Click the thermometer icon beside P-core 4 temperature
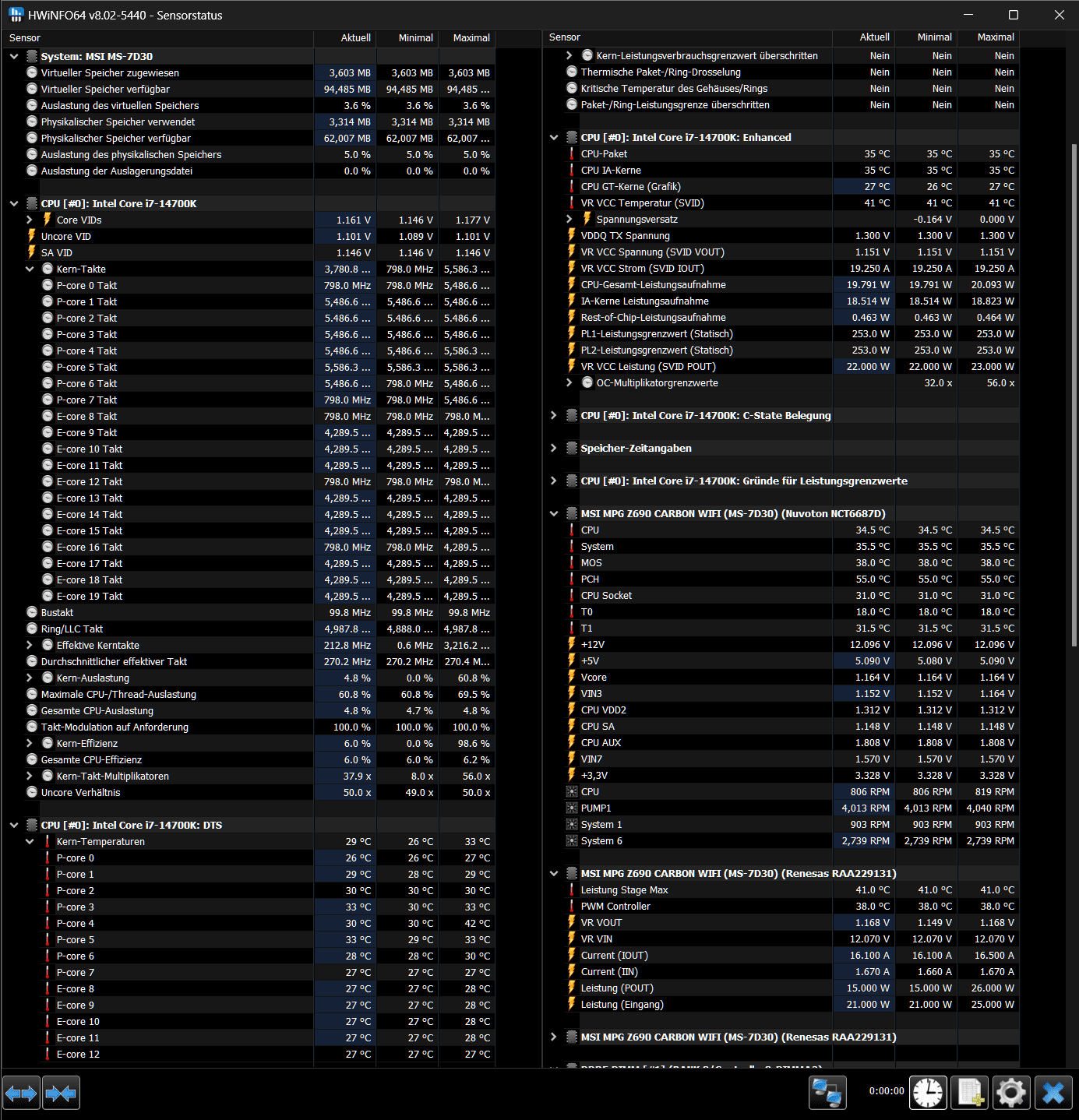 [x=48, y=923]
